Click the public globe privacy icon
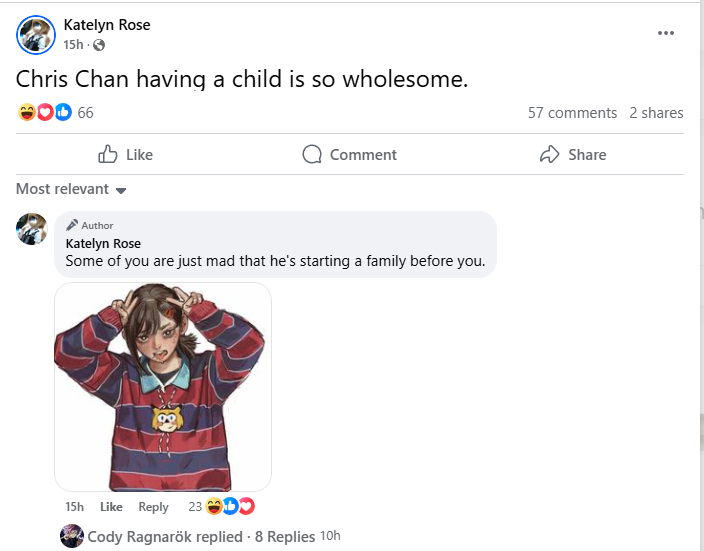 [x=99, y=45]
